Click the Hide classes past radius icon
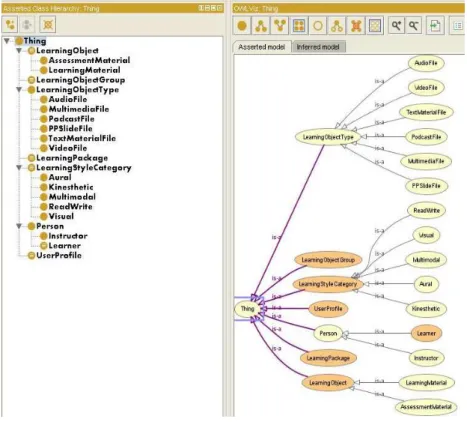The width and height of the screenshot is (467, 422). tap(356, 26)
